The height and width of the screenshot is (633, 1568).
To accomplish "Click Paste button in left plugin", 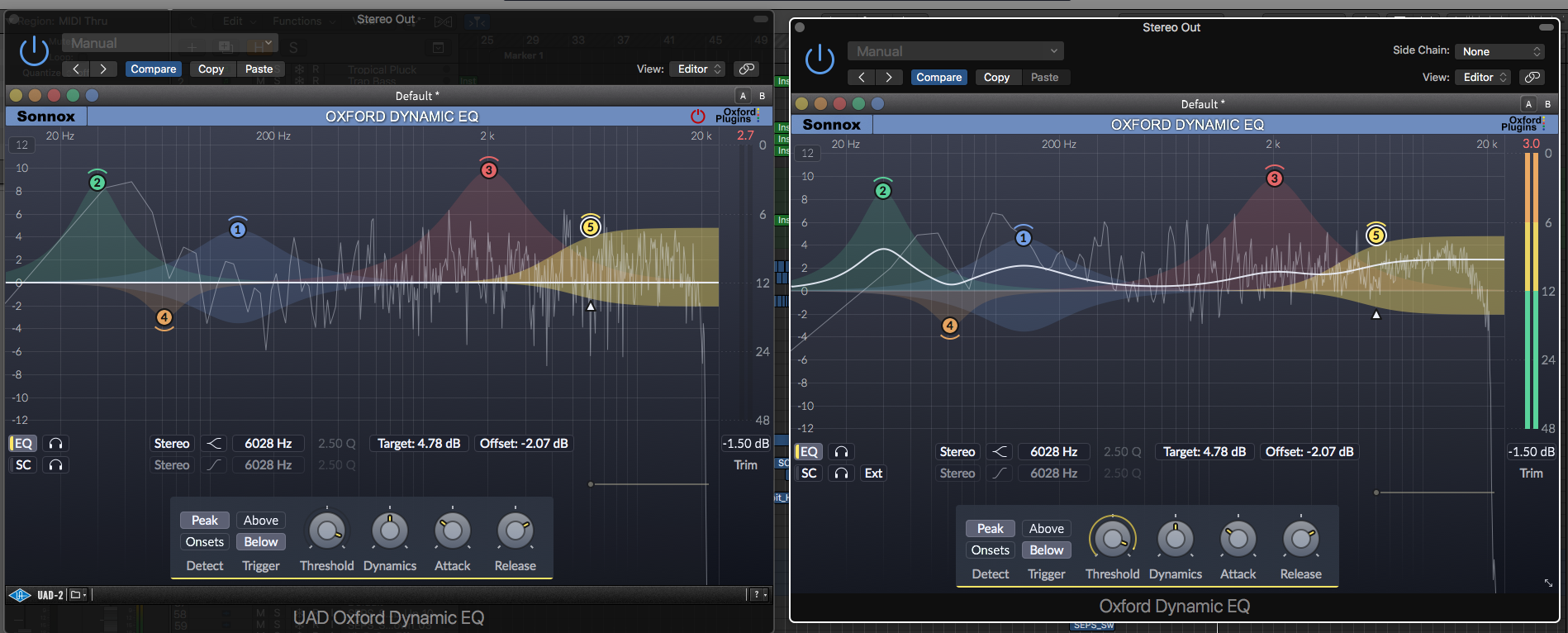I will 259,69.
